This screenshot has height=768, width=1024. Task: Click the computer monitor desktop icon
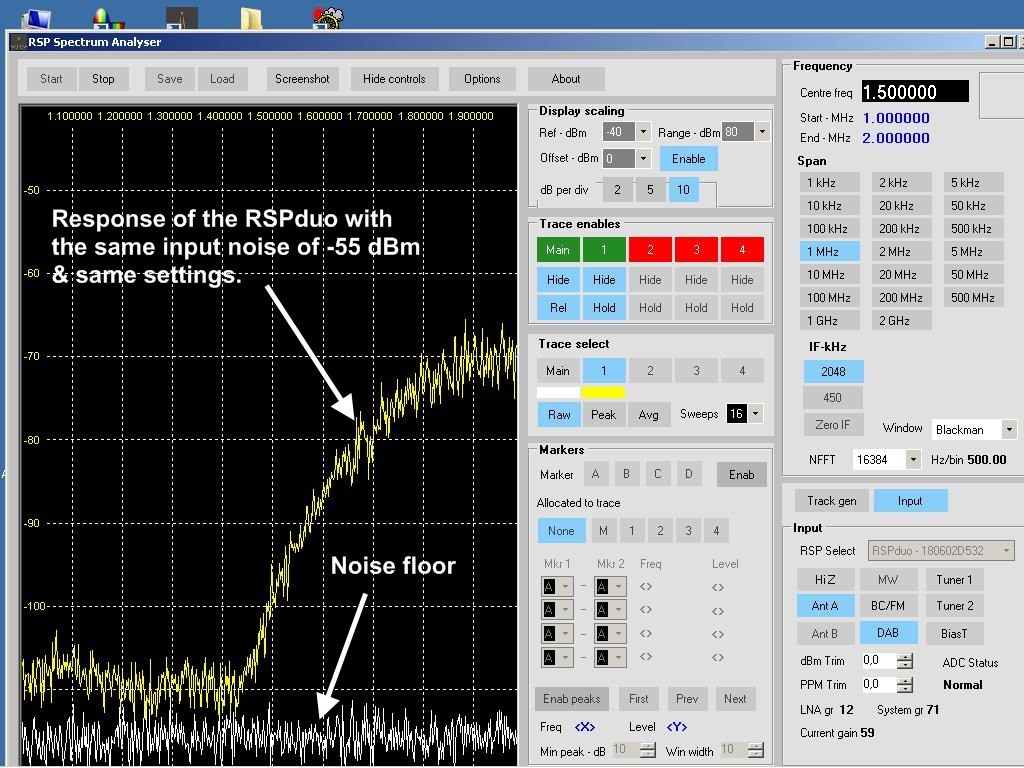point(36,18)
